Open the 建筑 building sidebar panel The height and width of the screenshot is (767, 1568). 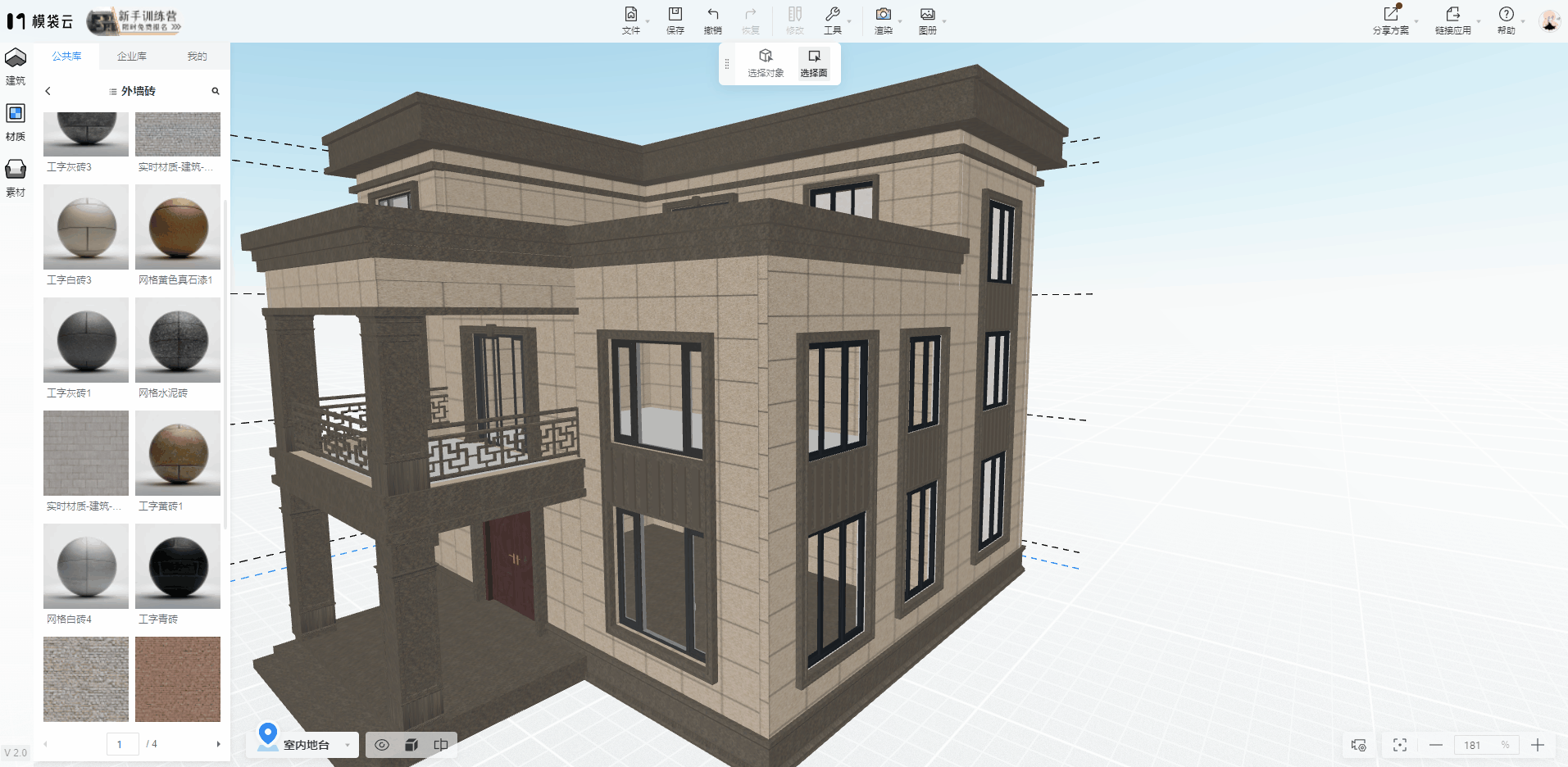(x=16, y=66)
